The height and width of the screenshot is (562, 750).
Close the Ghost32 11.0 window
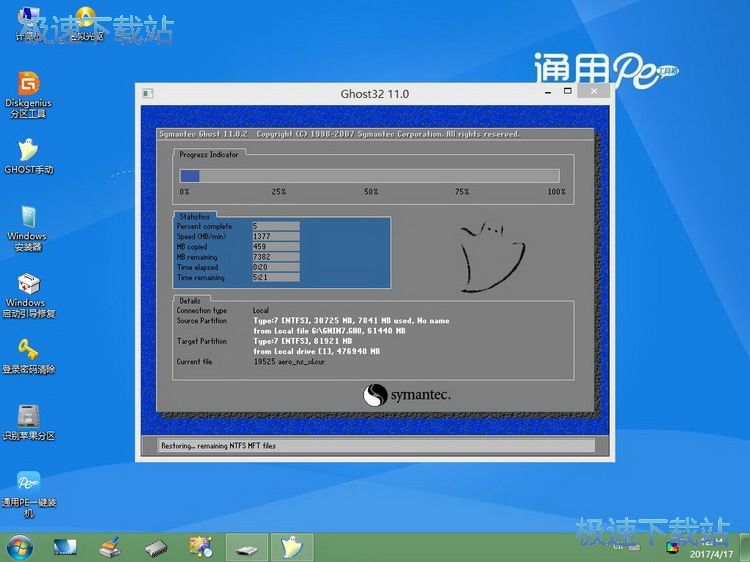(x=594, y=91)
